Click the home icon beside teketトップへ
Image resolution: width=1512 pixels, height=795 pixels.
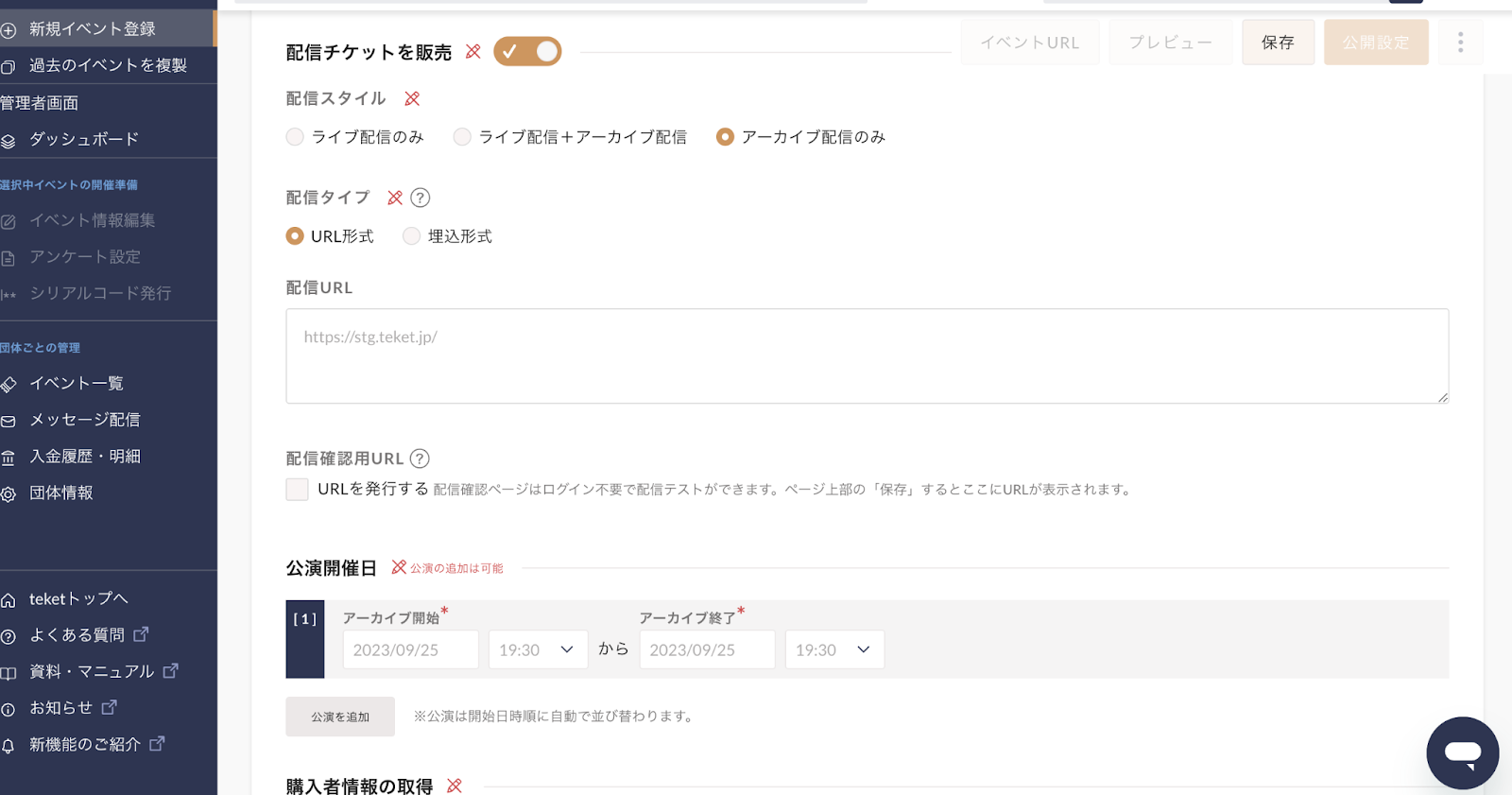point(9,600)
